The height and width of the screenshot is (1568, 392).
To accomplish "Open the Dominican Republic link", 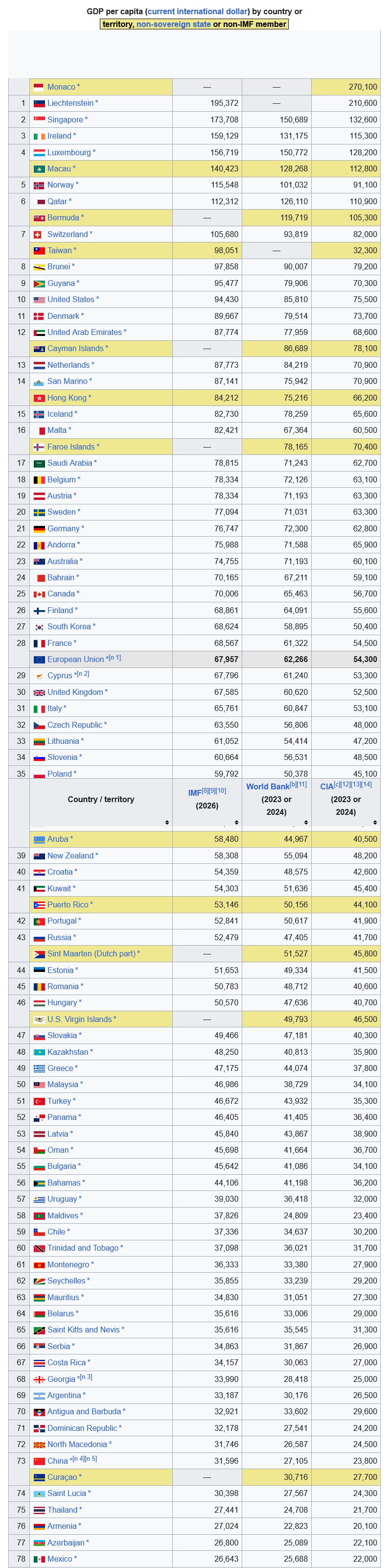I will [82, 1428].
